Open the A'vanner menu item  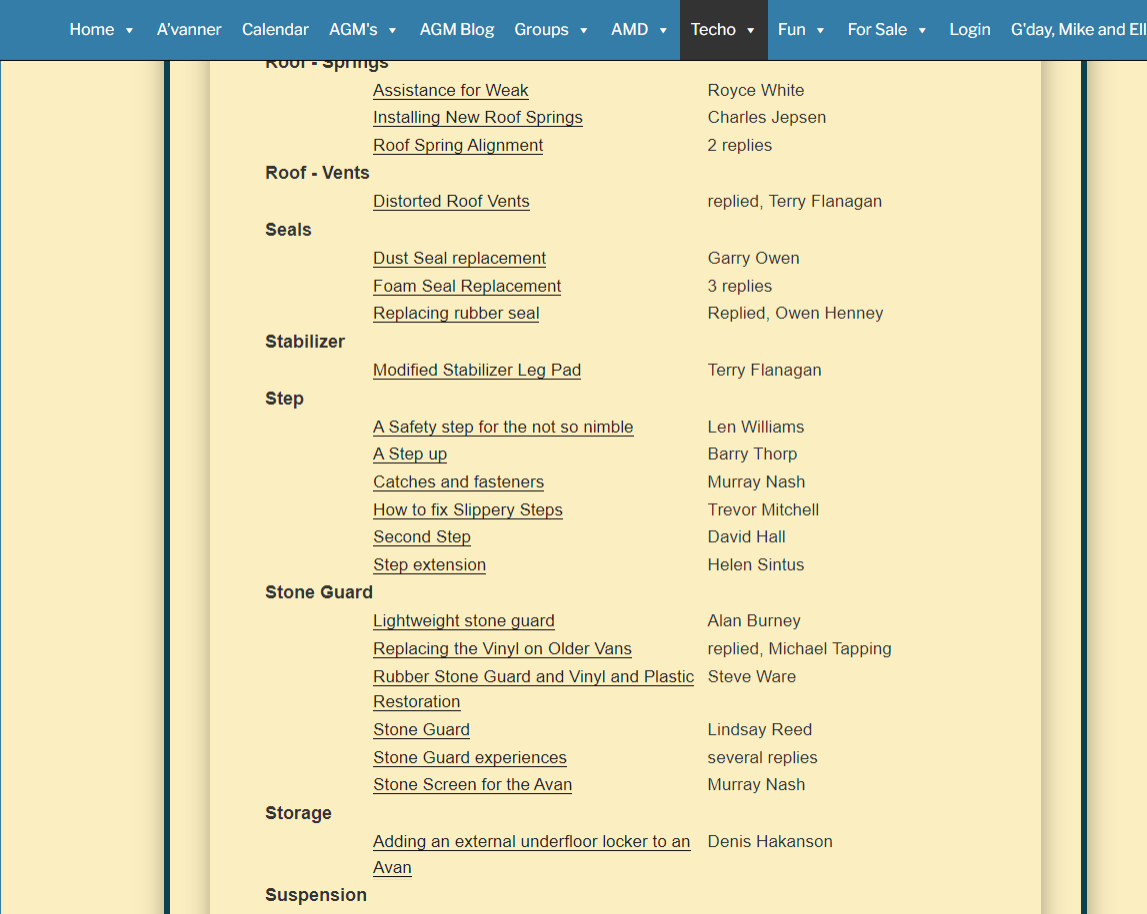tap(189, 29)
